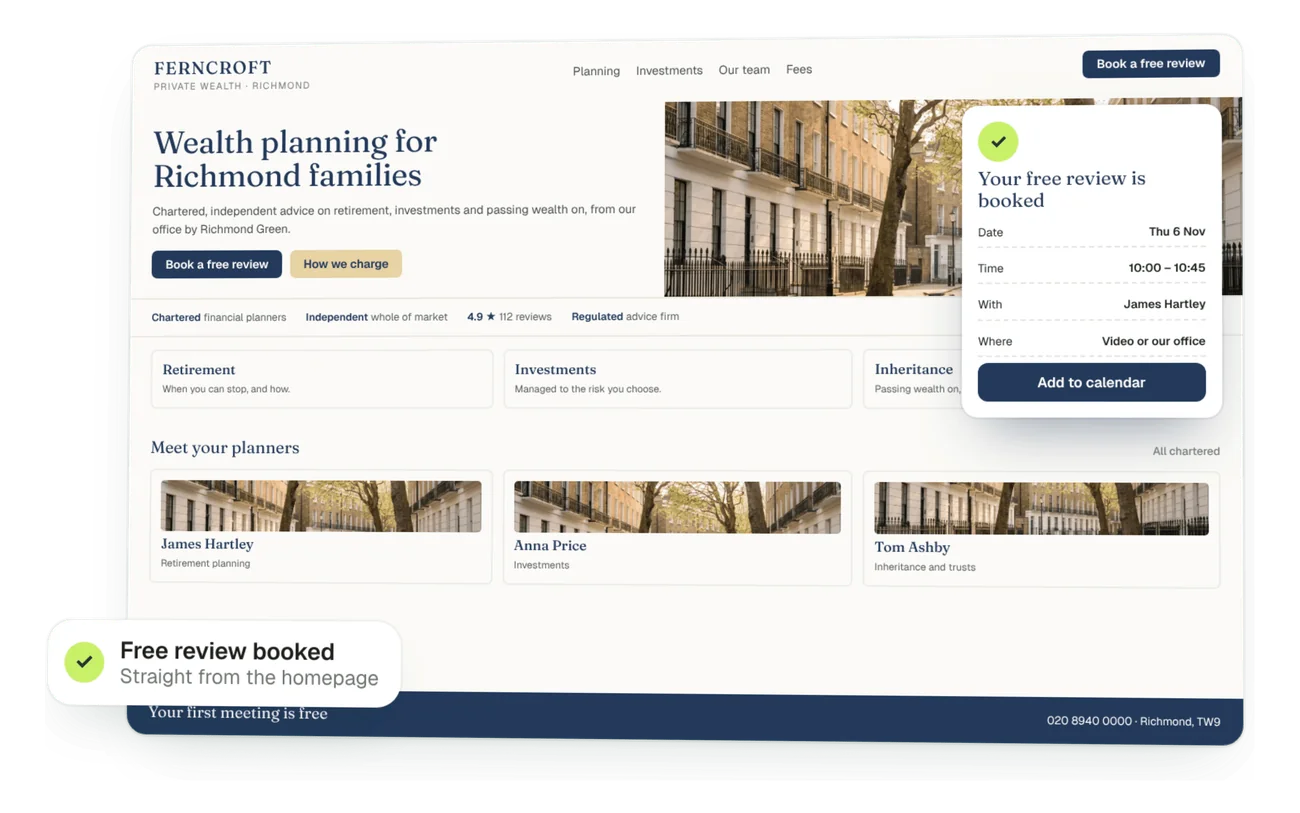This screenshot has width=1300, height=813.
Task: Select the Anna Price name
Action: pyautogui.click(x=550, y=546)
